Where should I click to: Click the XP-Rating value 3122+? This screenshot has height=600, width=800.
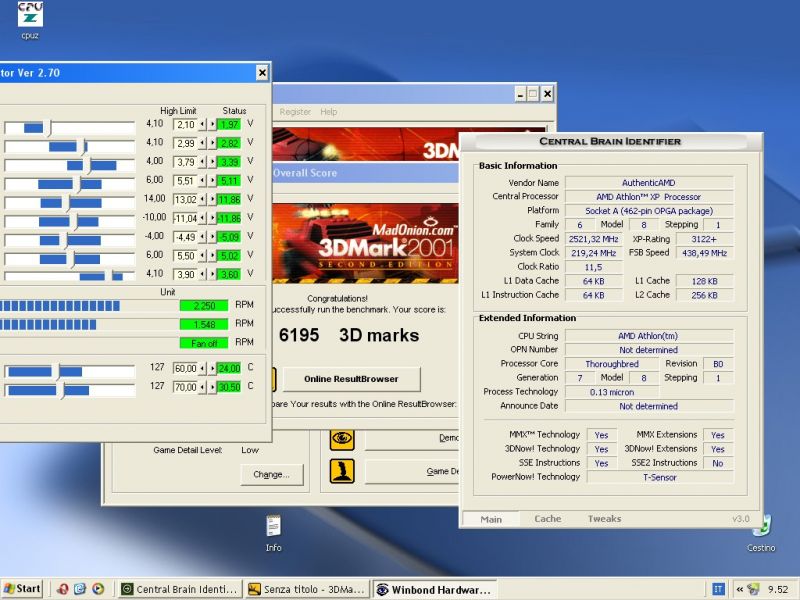tap(704, 239)
